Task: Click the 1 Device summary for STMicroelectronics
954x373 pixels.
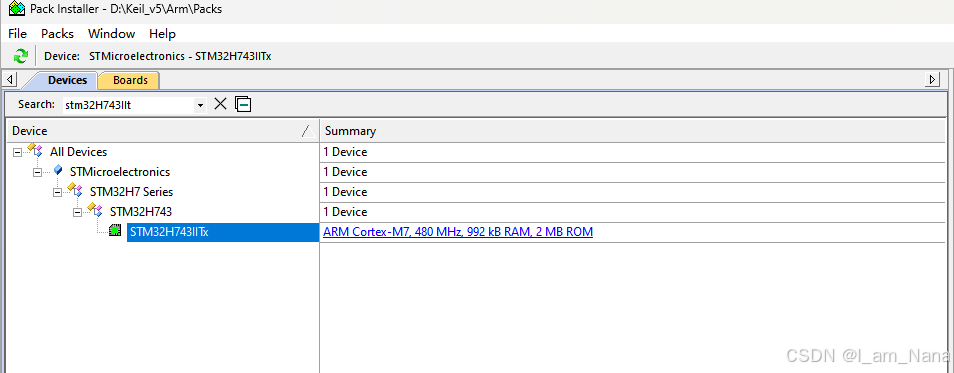Action: point(345,172)
